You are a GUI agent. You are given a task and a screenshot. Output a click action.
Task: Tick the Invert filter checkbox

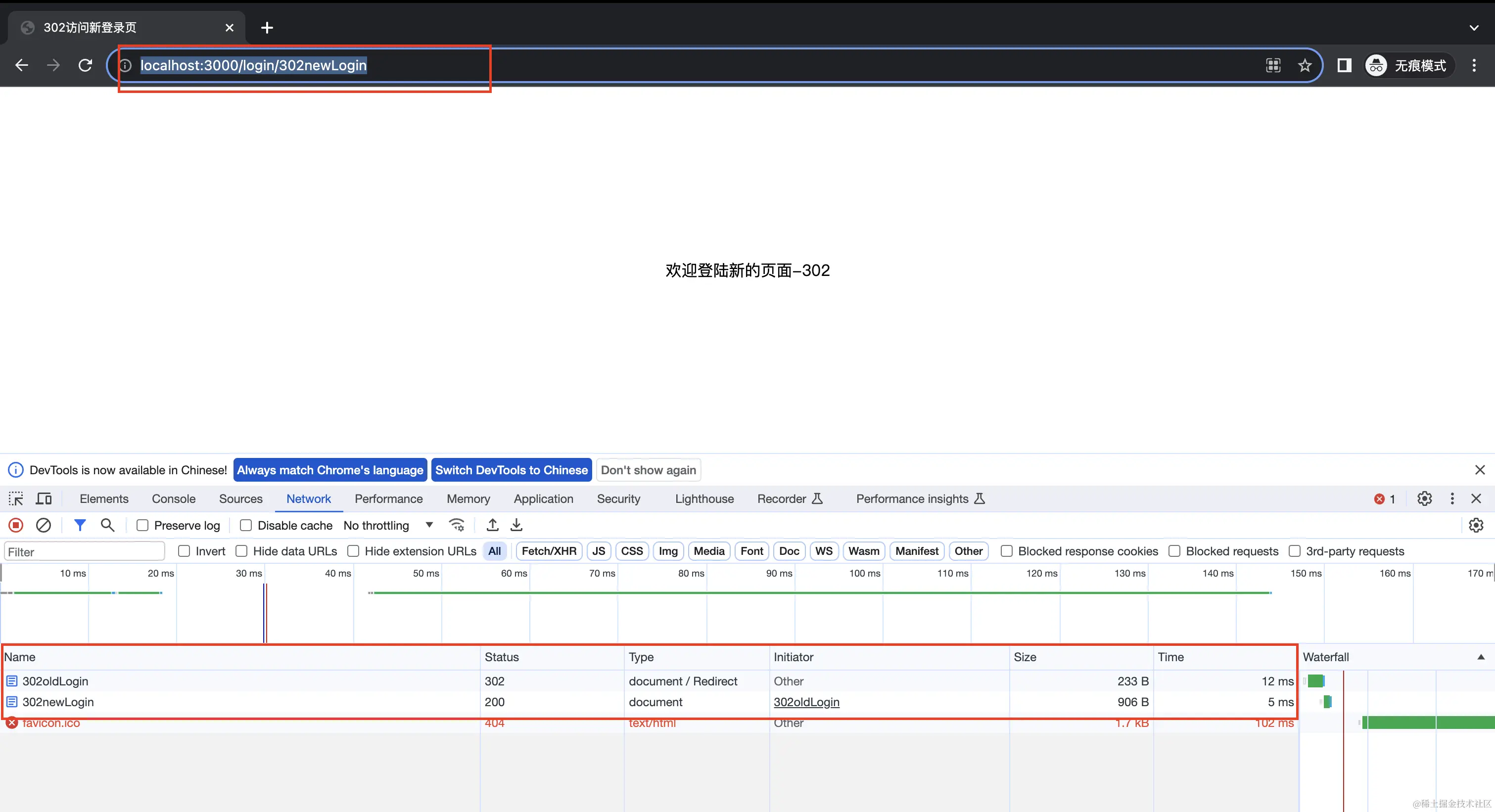pos(184,551)
